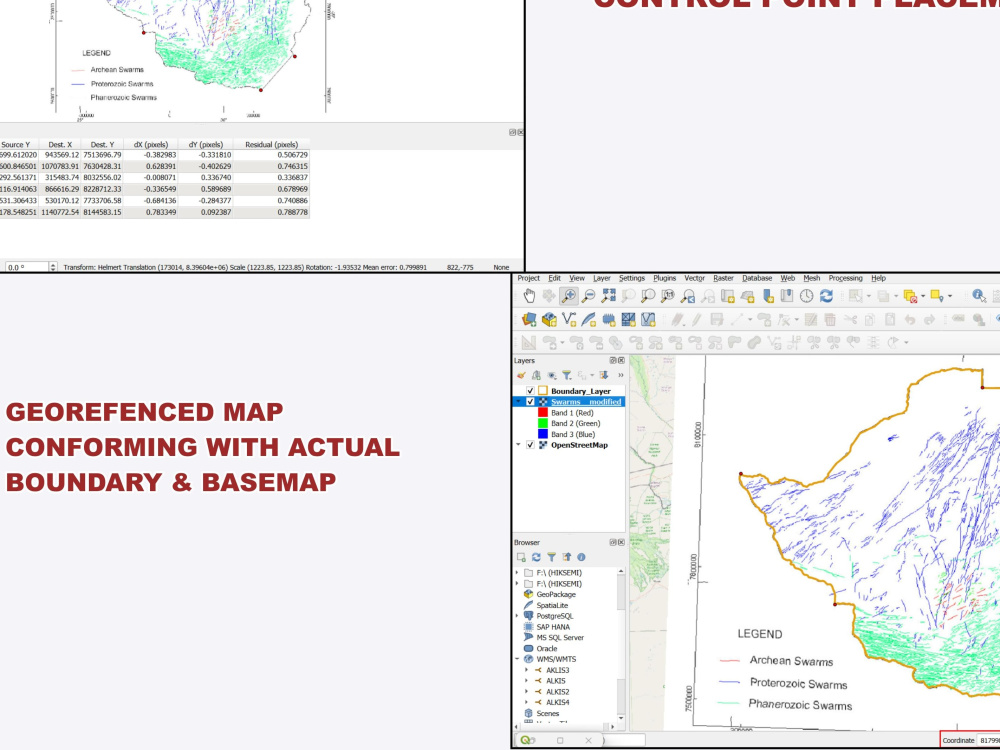Select the Pan Map hand tool
Screen dimensions: 1000x750
[529, 296]
